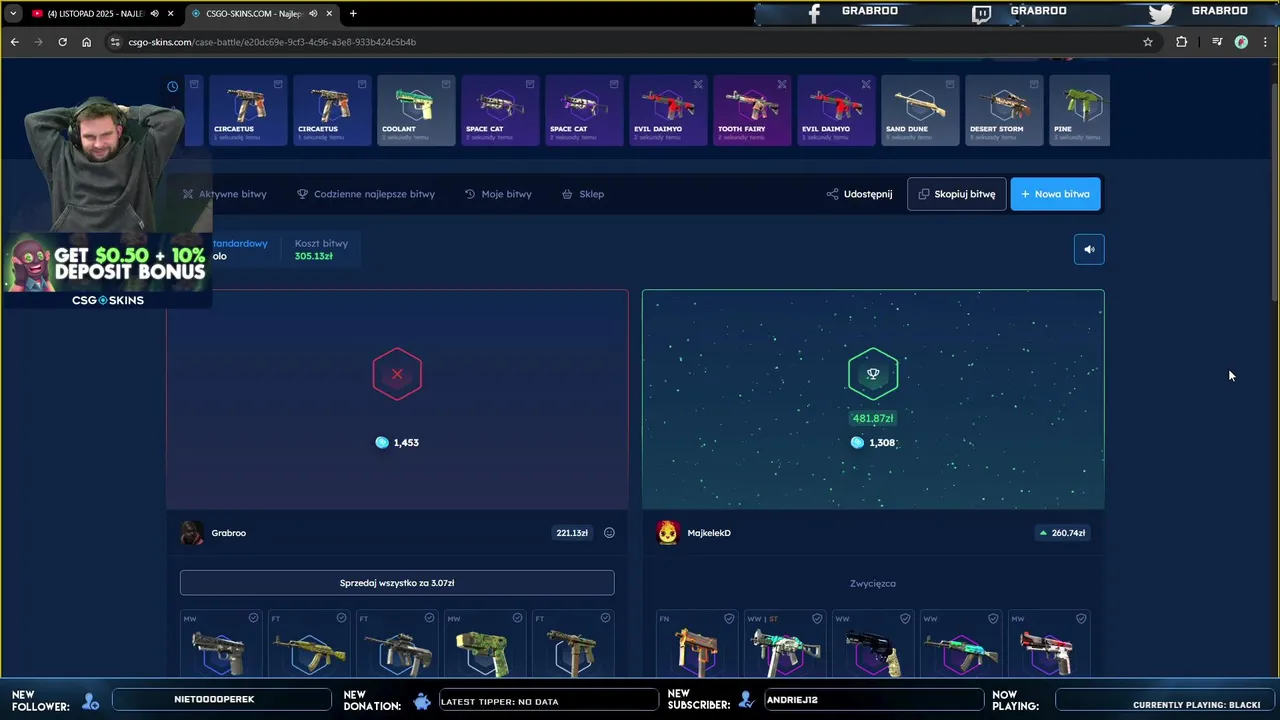Open the tab search dropdown chevron
The image size is (1280, 720).
point(13,13)
